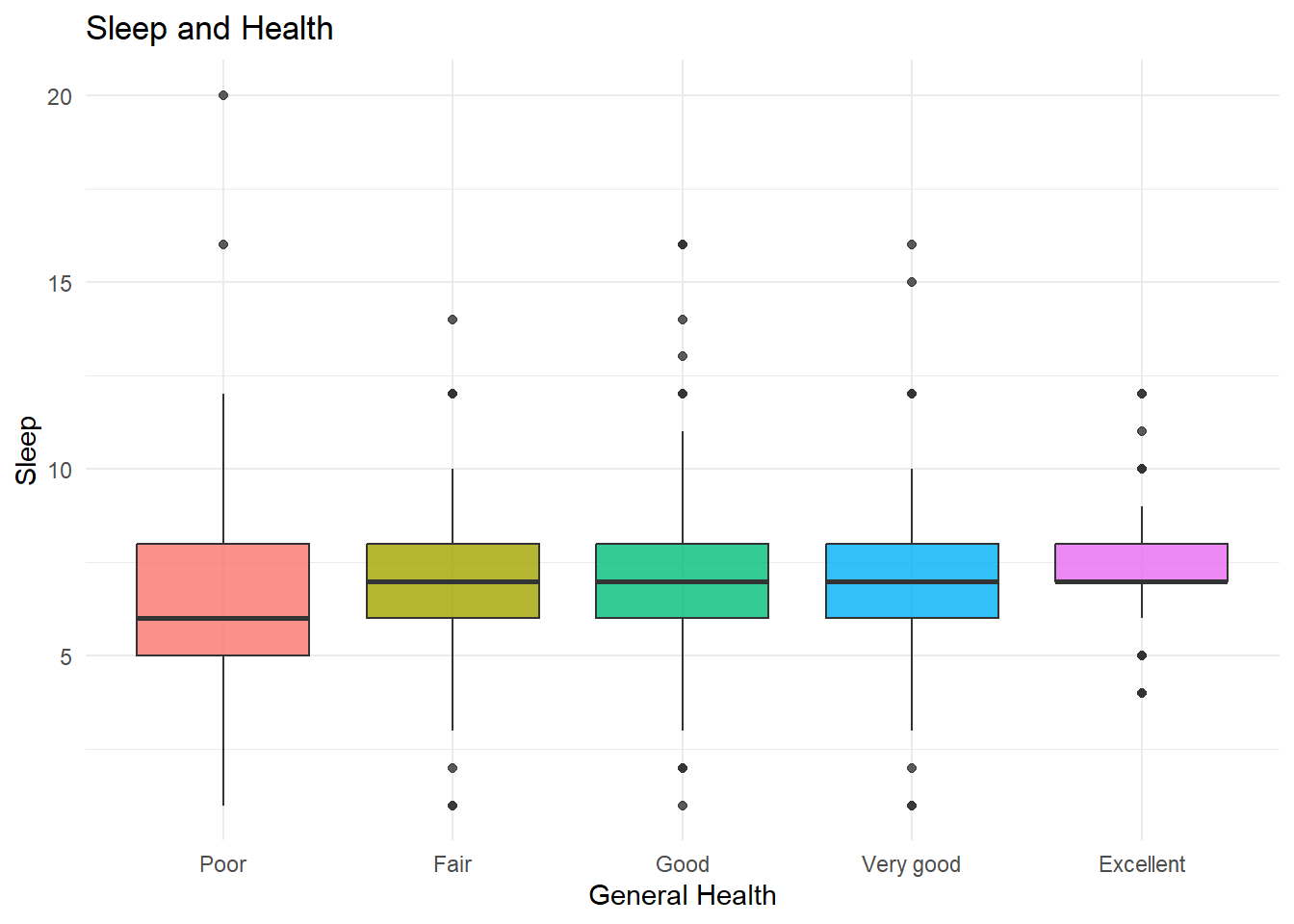Image resolution: width=1294 pixels, height=924 pixels.
Task: Click the pink Excellent box
Action: point(1141,561)
